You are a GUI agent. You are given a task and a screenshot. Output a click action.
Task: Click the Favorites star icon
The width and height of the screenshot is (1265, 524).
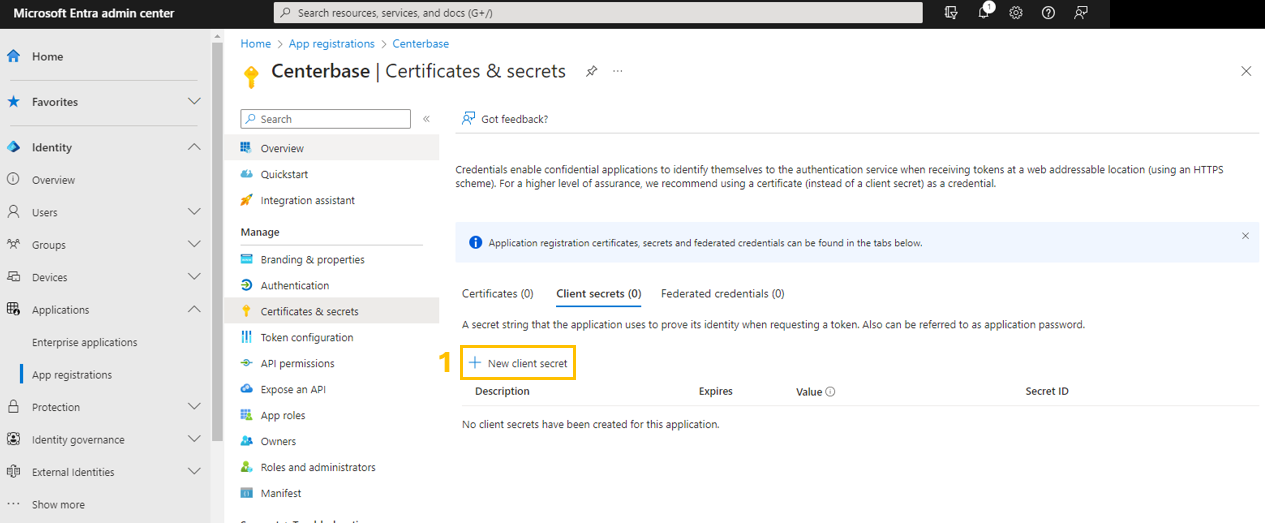[x=14, y=102]
